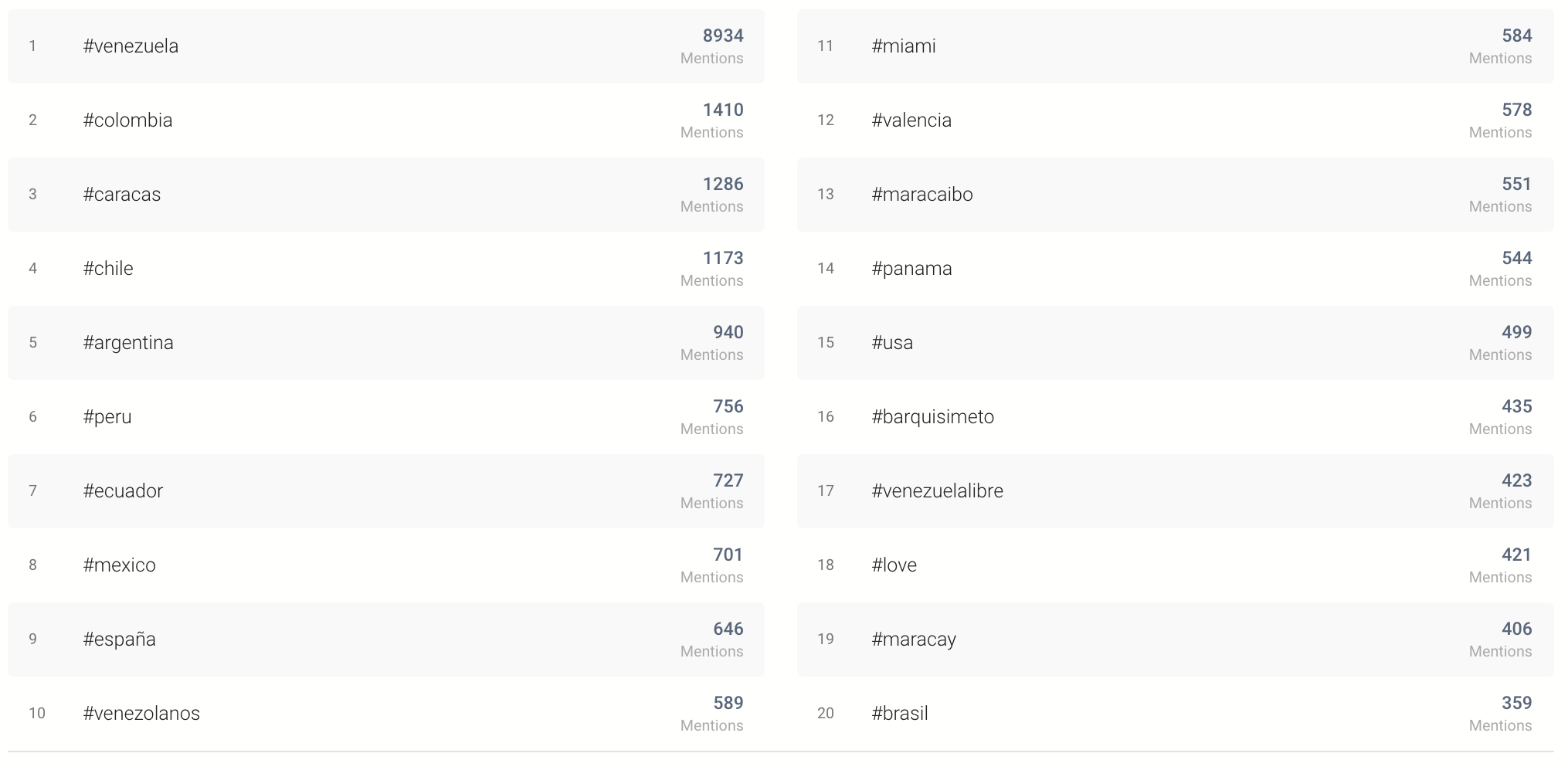Select the #miami hashtag

(x=904, y=46)
